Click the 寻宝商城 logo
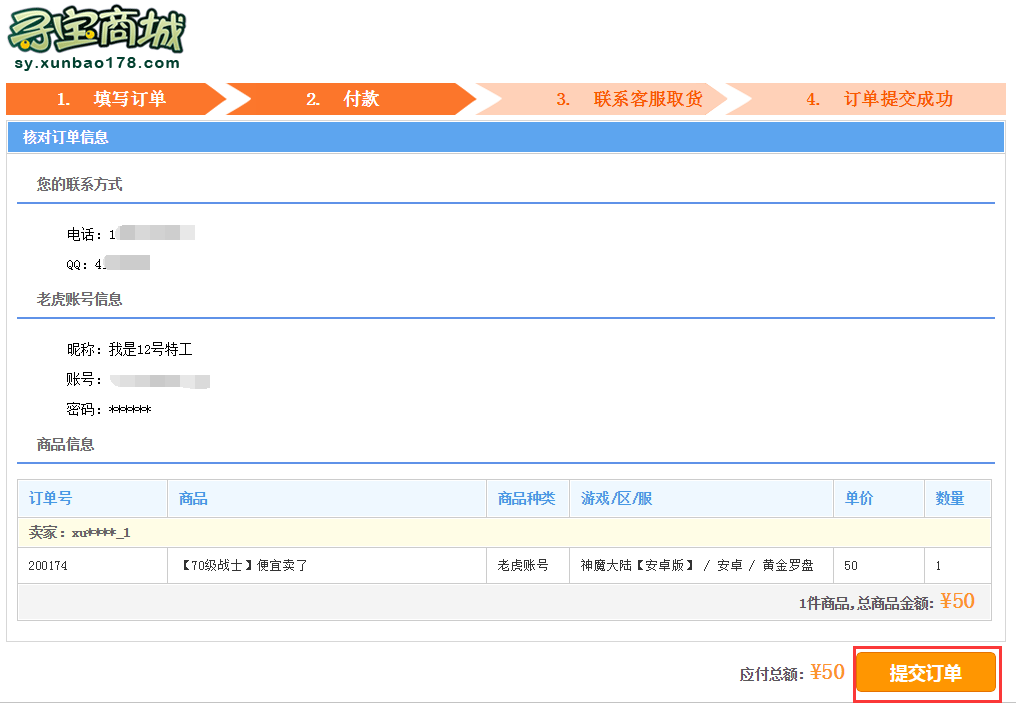The image size is (1016, 703). tap(97, 30)
